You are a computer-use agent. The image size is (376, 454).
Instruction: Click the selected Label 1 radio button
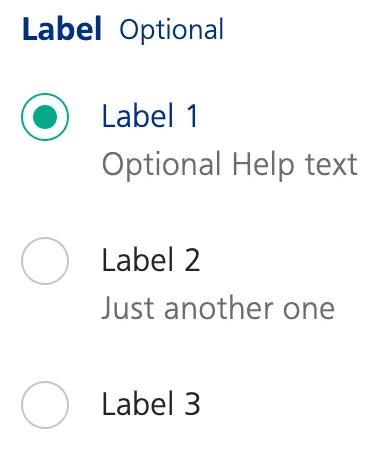point(45,117)
